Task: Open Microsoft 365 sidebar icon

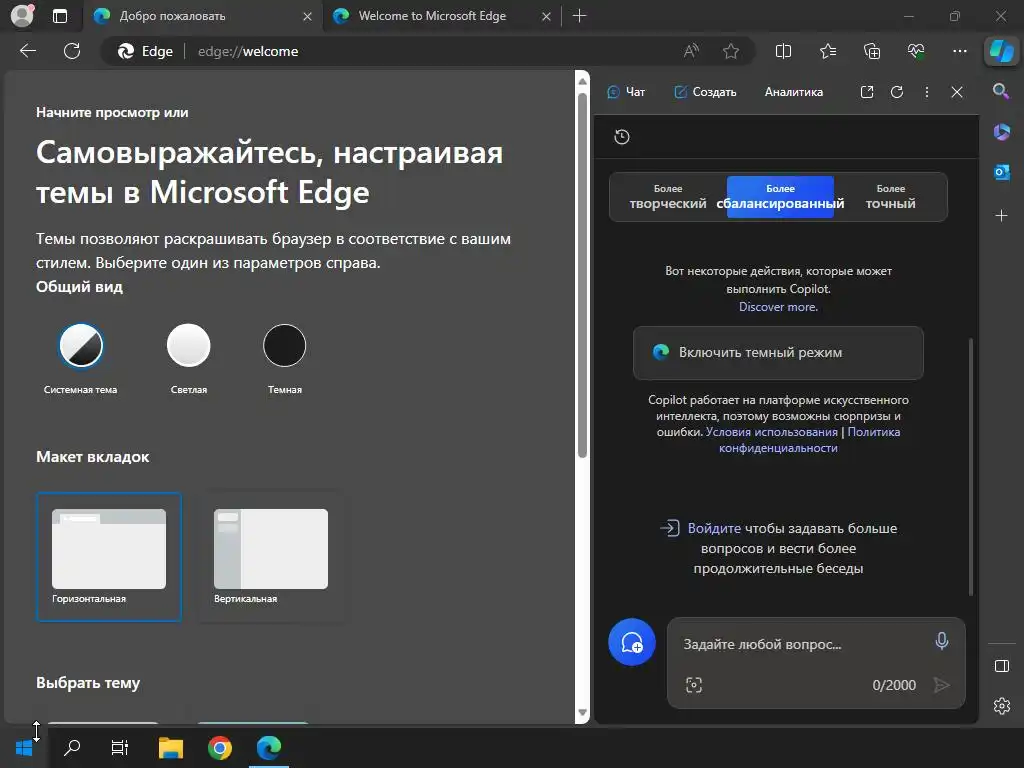Action: 1001,132
